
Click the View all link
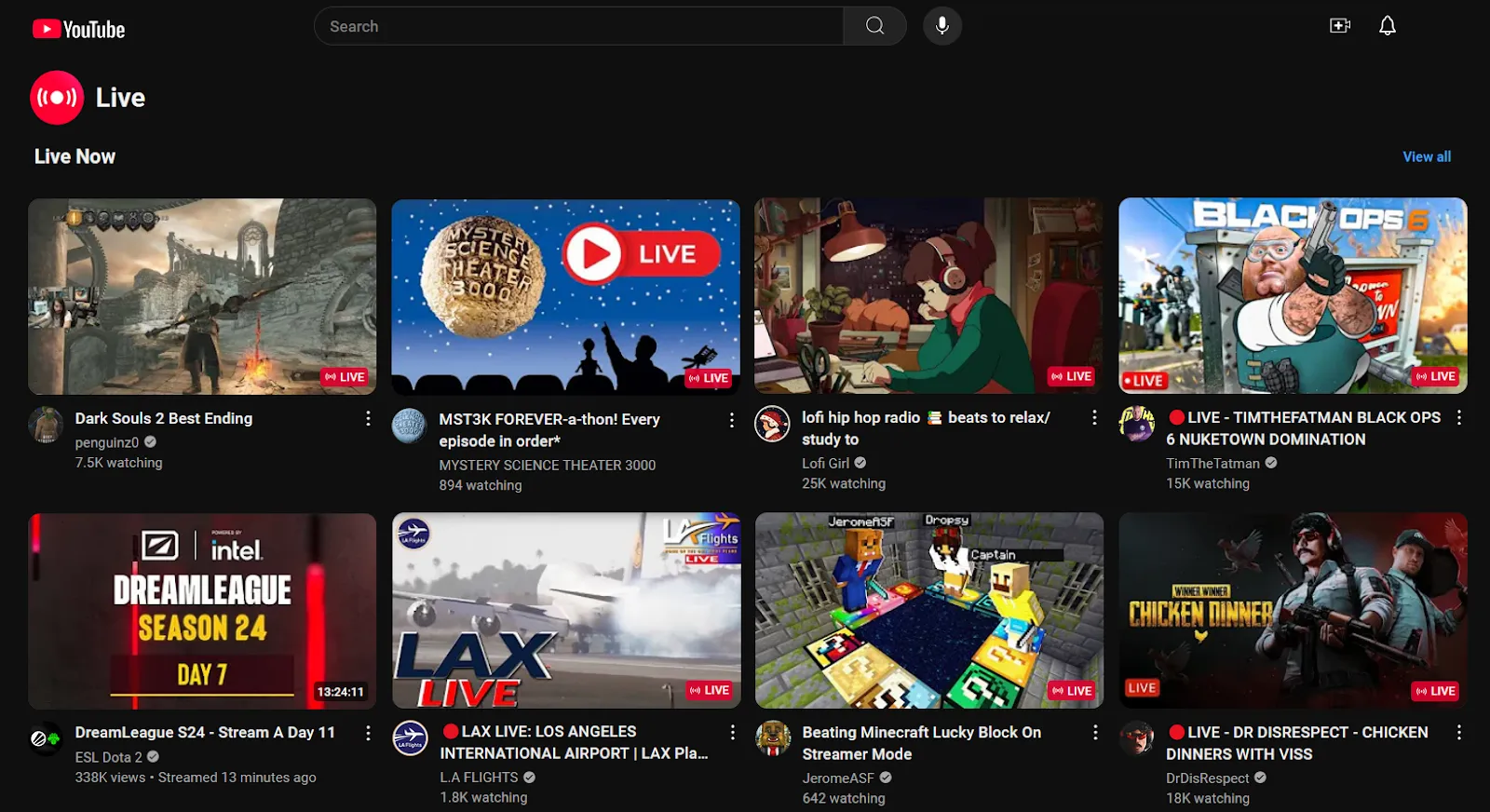1426,156
